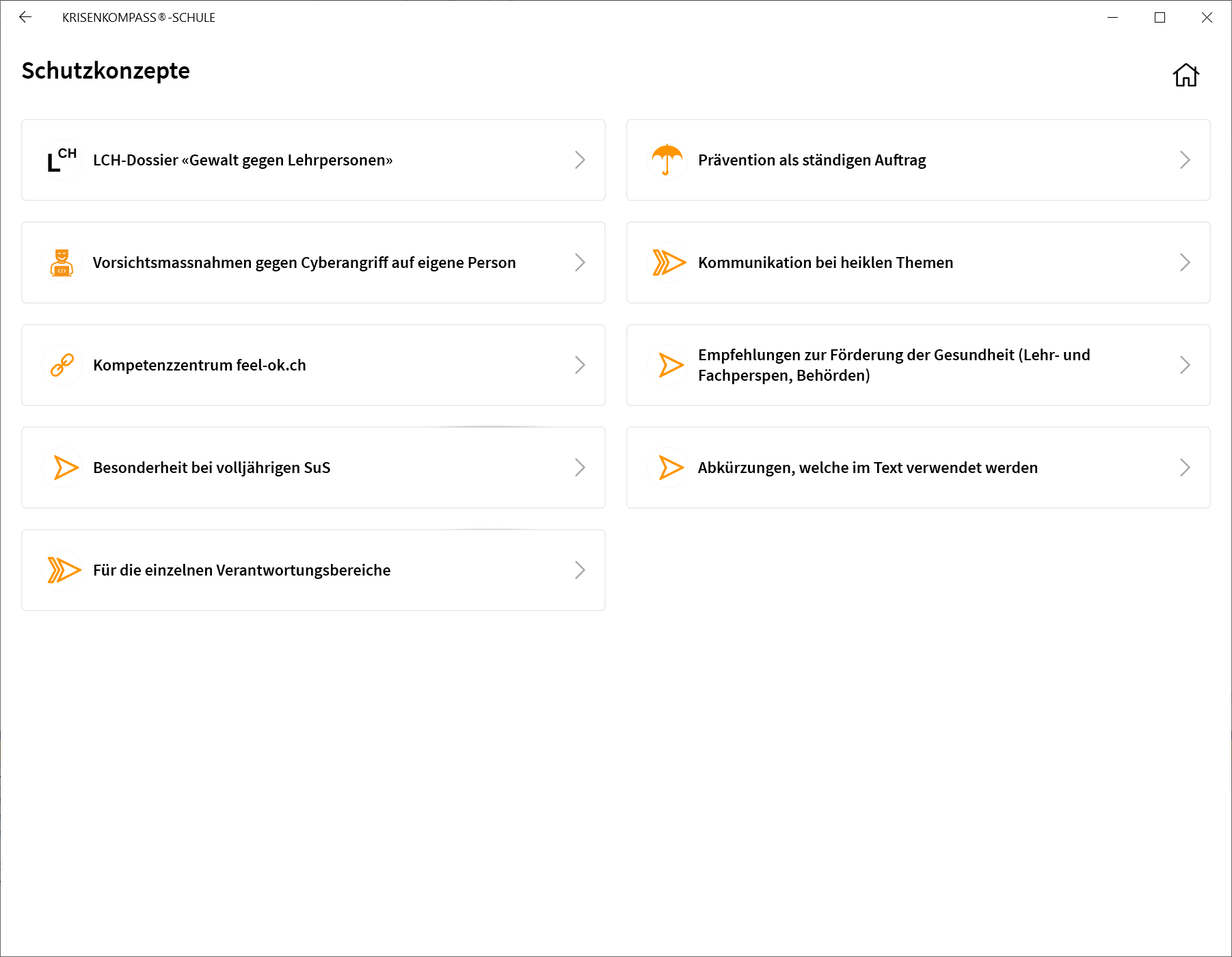This screenshot has height=957, width=1232.
Task: Click the chevron on Kompetenzzentrum feel-ok.ch
Action: 580,365
